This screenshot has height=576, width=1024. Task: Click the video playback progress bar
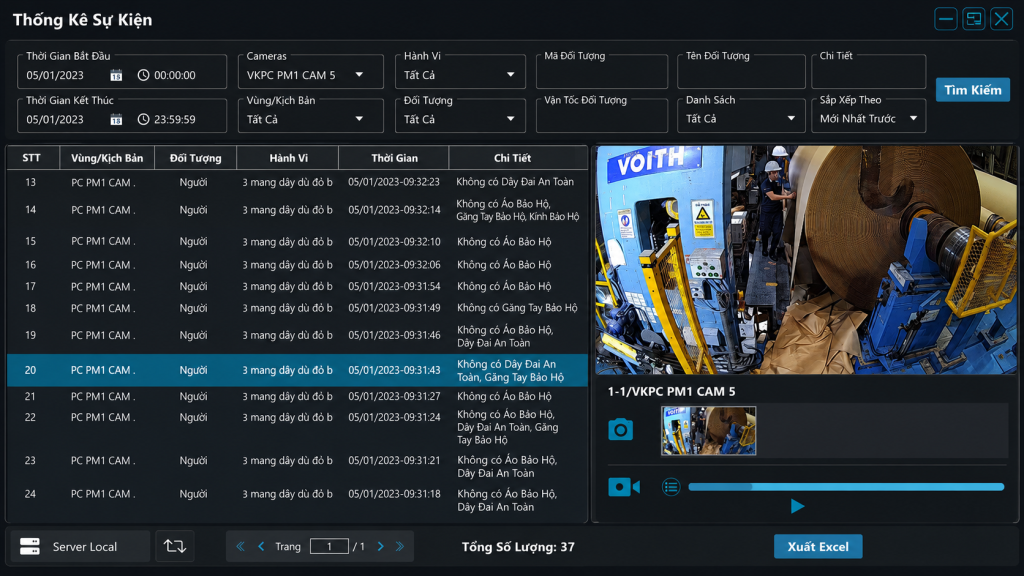pyautogui.click(x=846, y=487)
